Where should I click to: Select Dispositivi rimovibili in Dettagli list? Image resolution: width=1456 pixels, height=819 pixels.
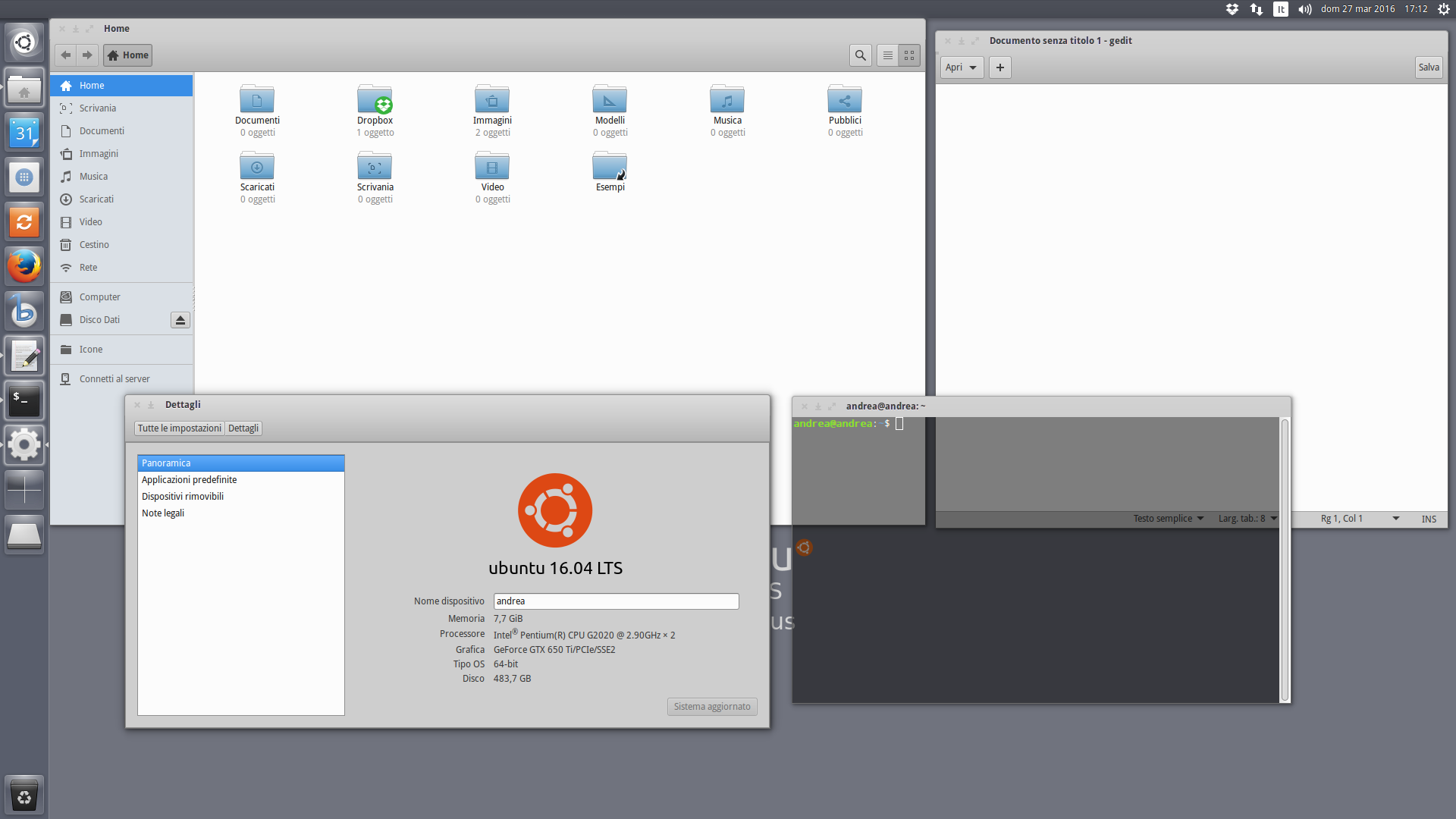click(241, 497)
